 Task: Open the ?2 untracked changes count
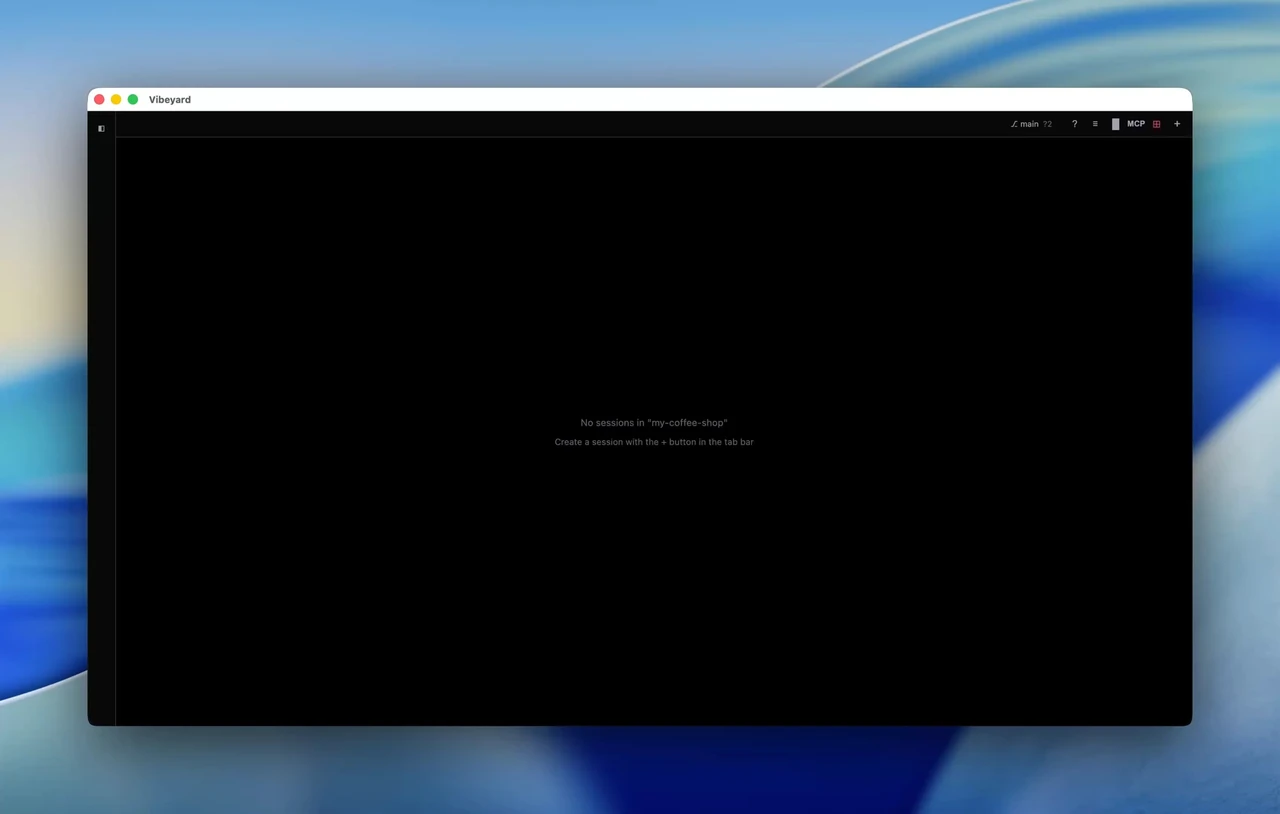pyautogui.click(x=1047, y=124)
